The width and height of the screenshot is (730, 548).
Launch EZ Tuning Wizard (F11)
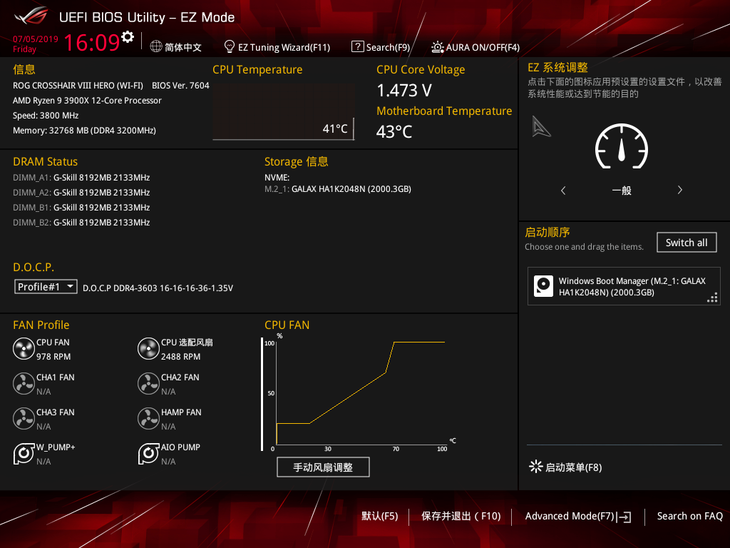coord(277,47)
